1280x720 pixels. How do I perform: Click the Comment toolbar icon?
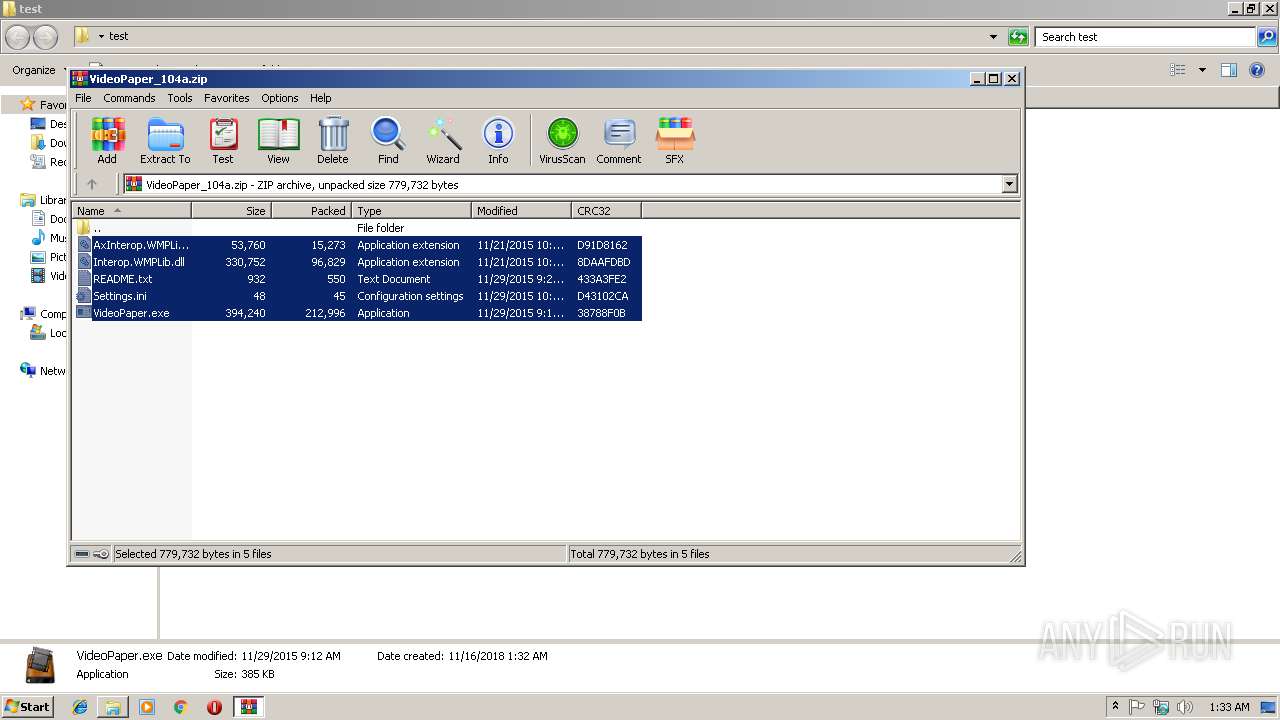click(619, 140)
